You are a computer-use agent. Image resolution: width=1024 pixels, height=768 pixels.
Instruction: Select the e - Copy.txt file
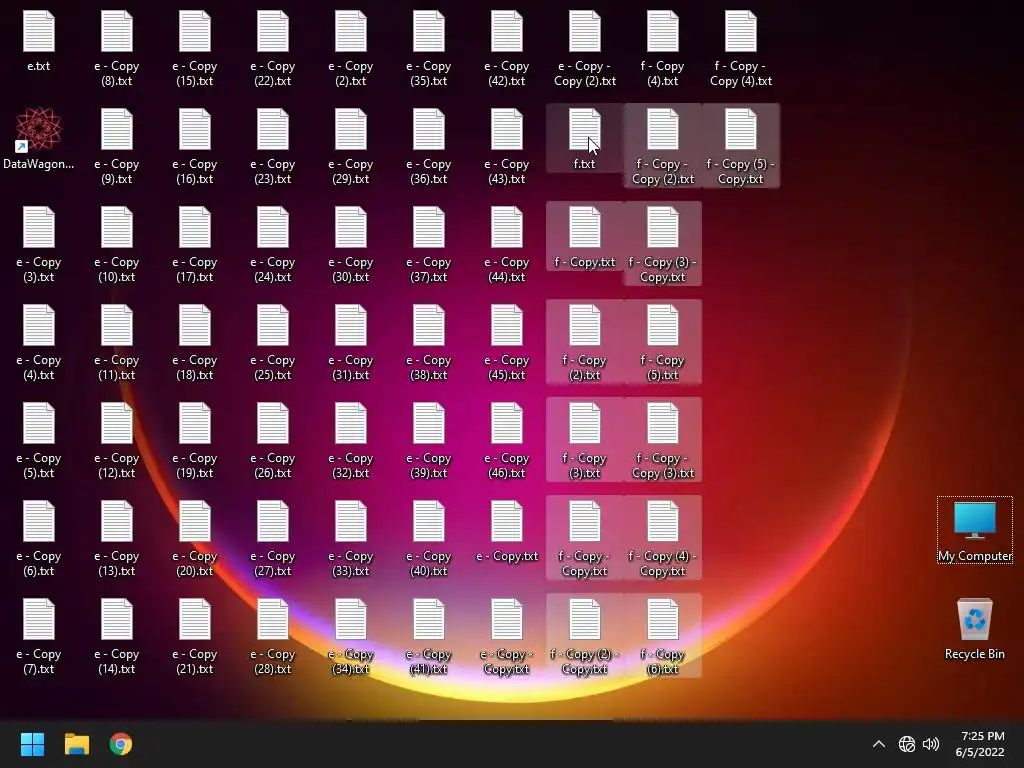pyautogui.click(x=507, y=530)
